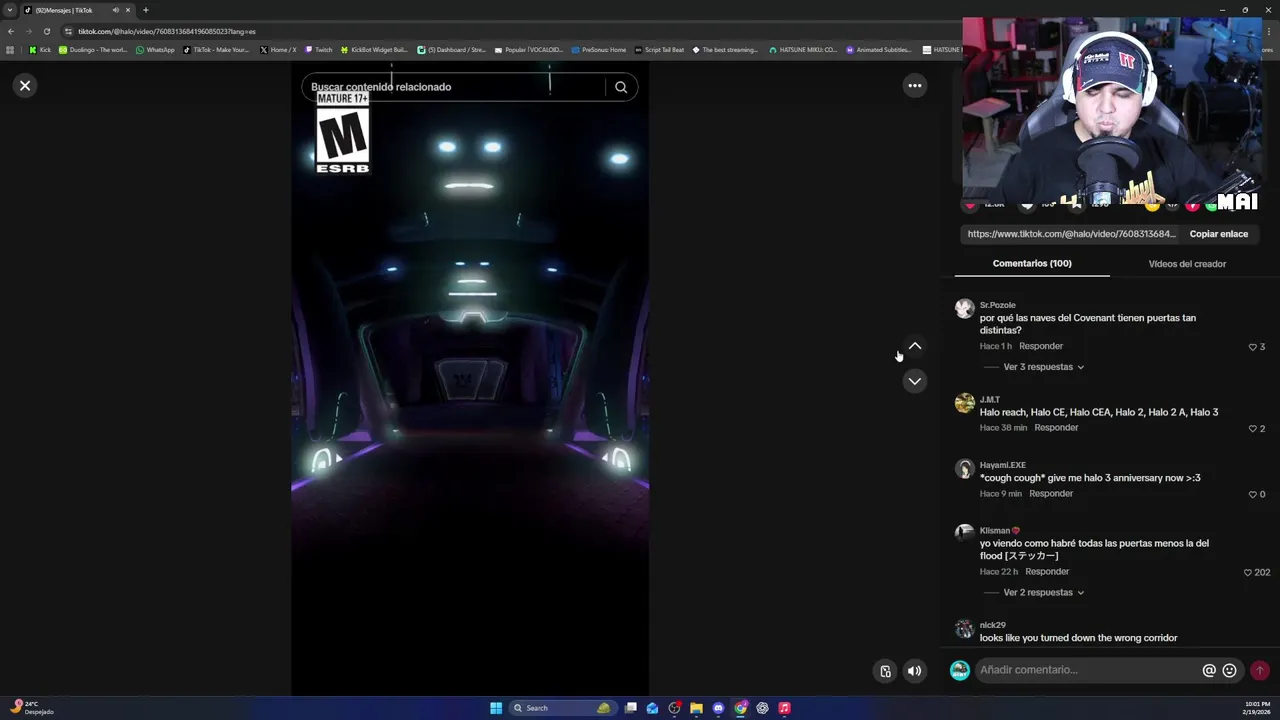Open the three-dots more options menu
The width and height of the screenshot is (1280, 720).
click(914, 86)
